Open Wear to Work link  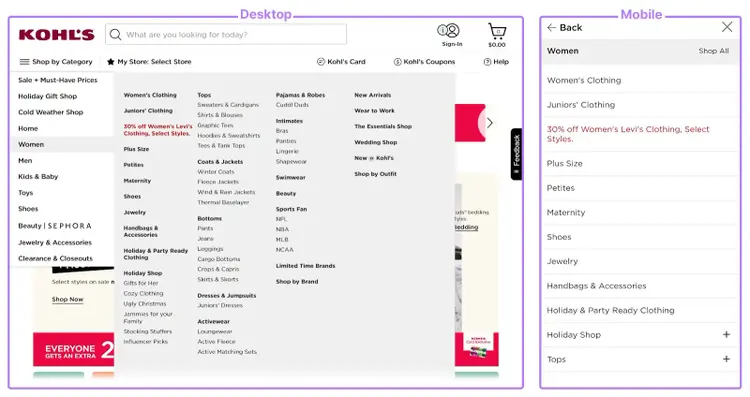pos(375,110)
